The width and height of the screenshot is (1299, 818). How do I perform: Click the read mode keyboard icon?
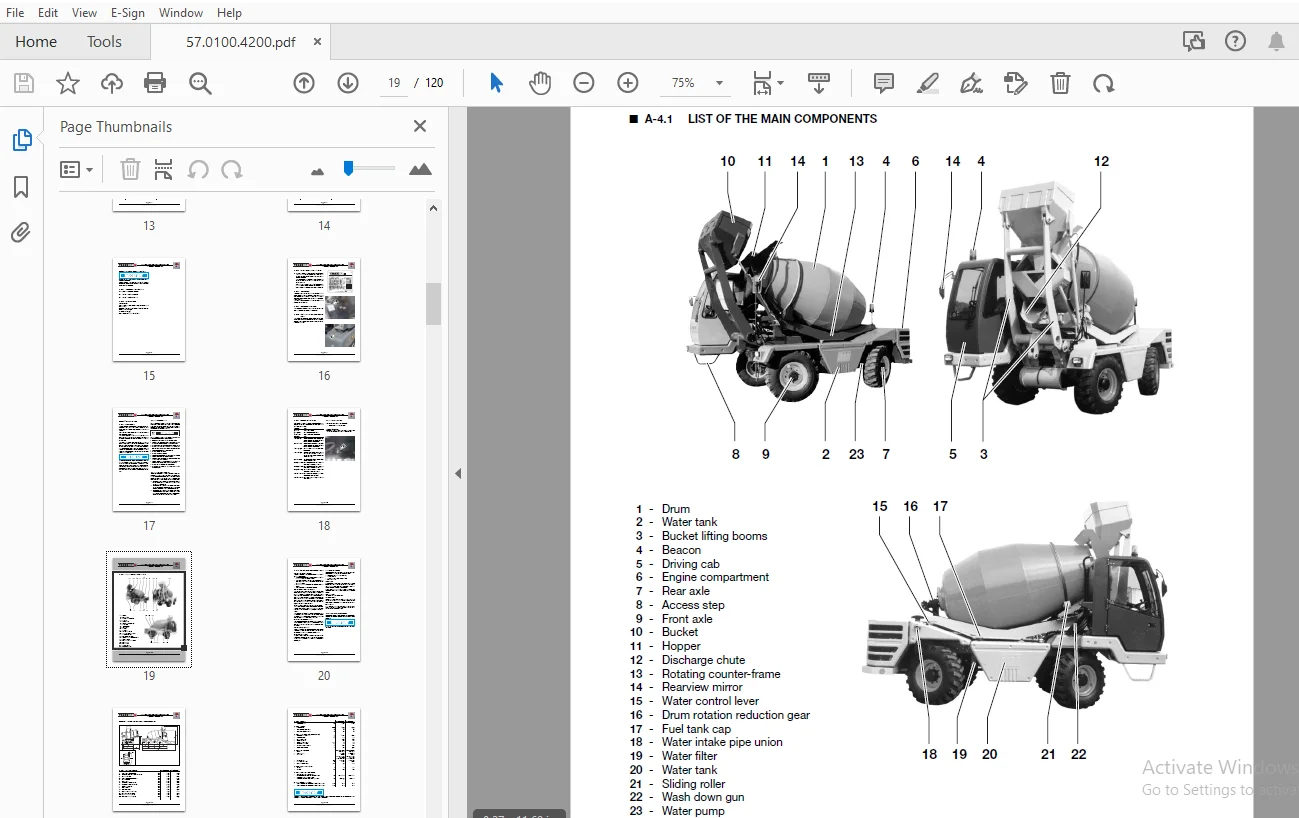click(x=819, y=83)
